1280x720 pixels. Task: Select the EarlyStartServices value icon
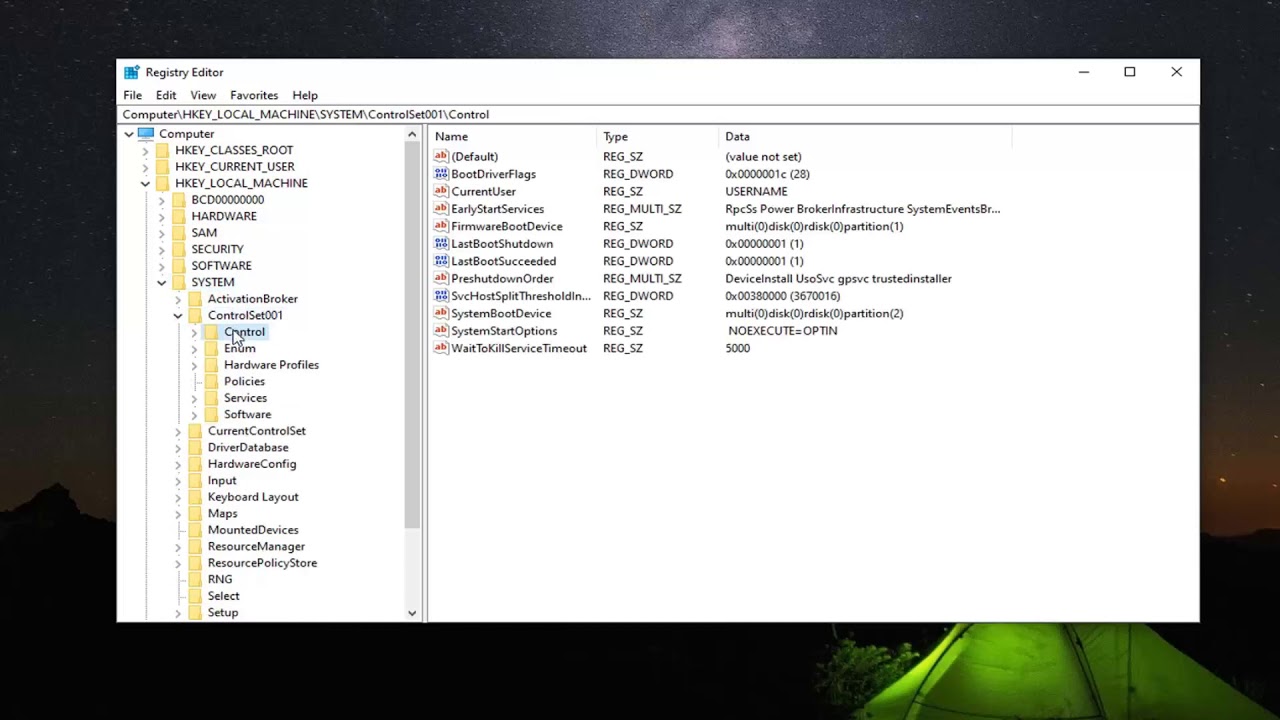[441, 209]
